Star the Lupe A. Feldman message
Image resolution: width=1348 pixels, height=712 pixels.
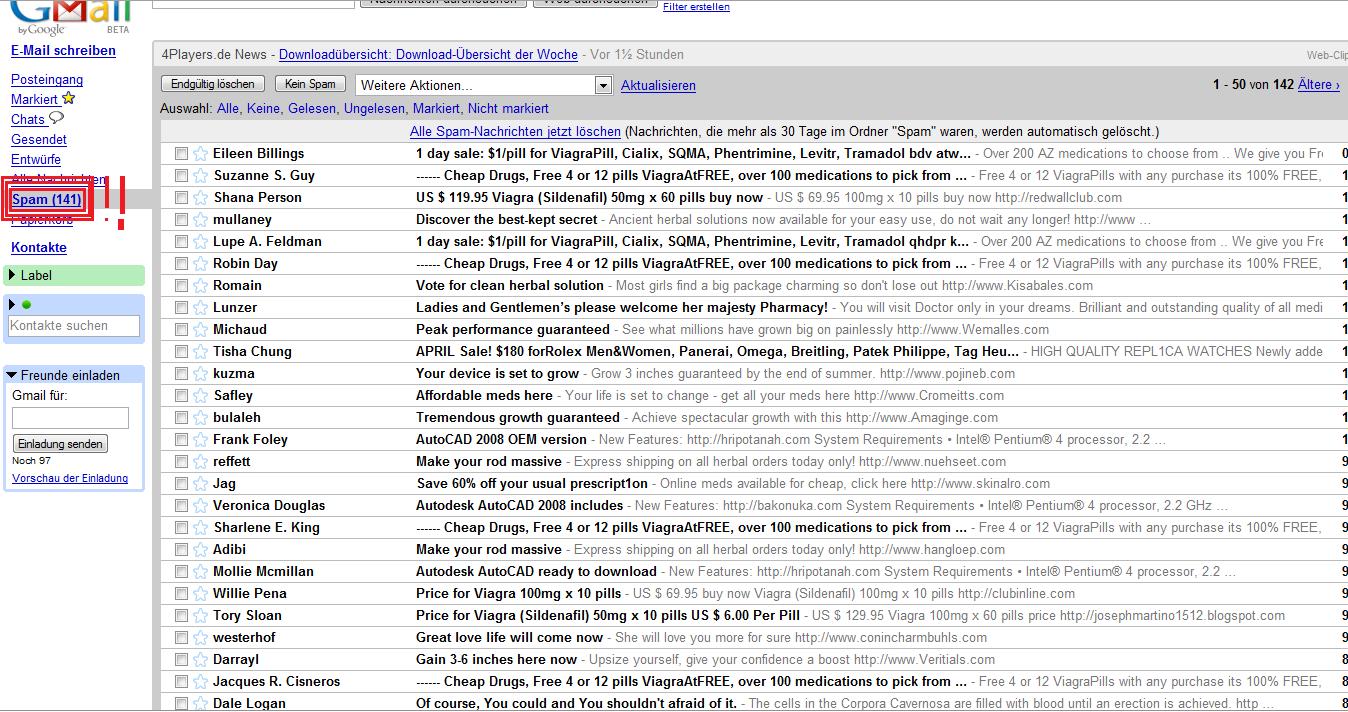pyautogui.click(x=200, y=242)
